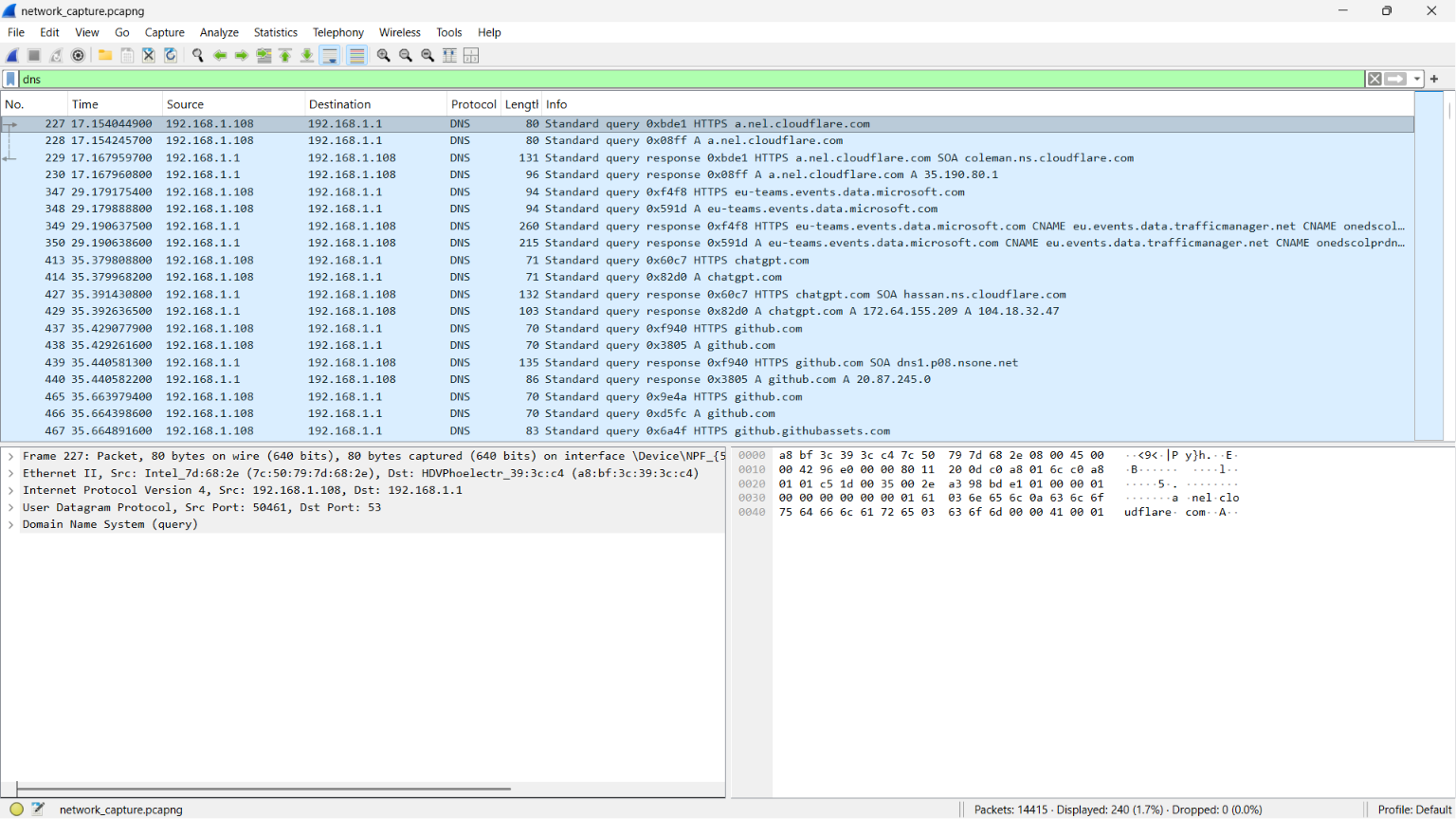Click the packet details horizontal scrollbar
The height and width of the screenshot is (819, 1456).
click(x=264, y=789)
